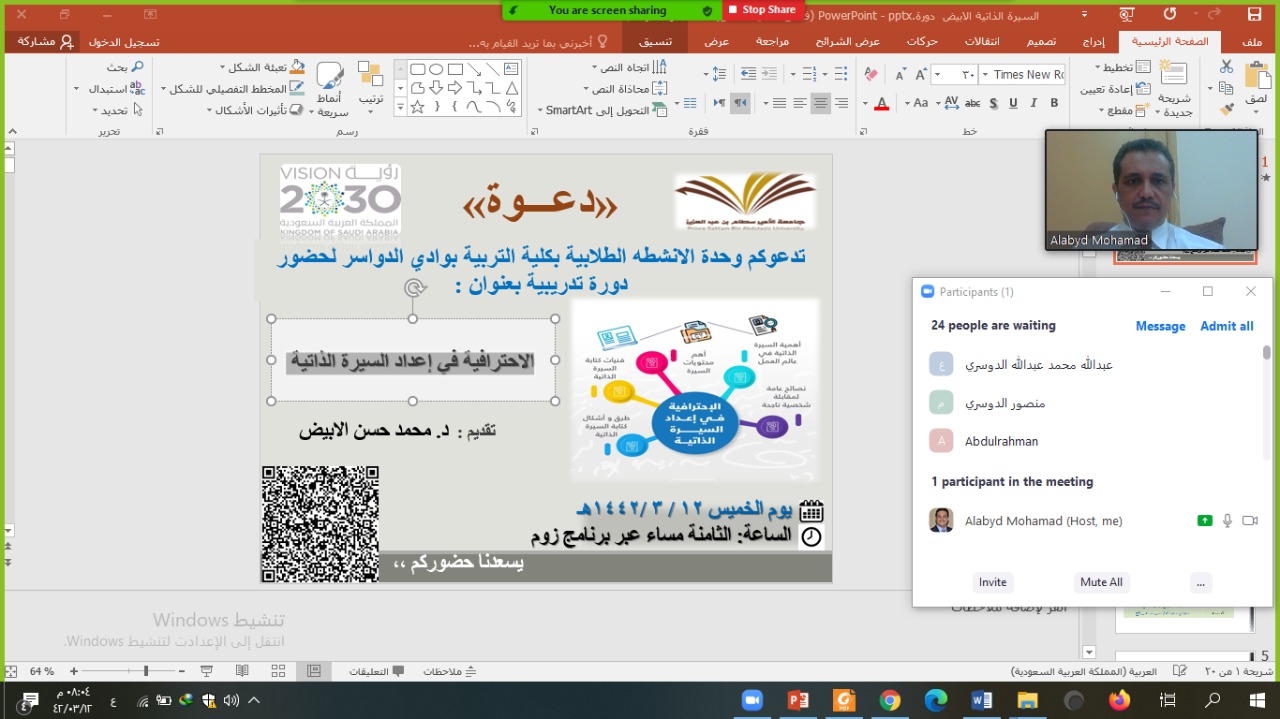Click the red font color icon

tap(882, 103)
